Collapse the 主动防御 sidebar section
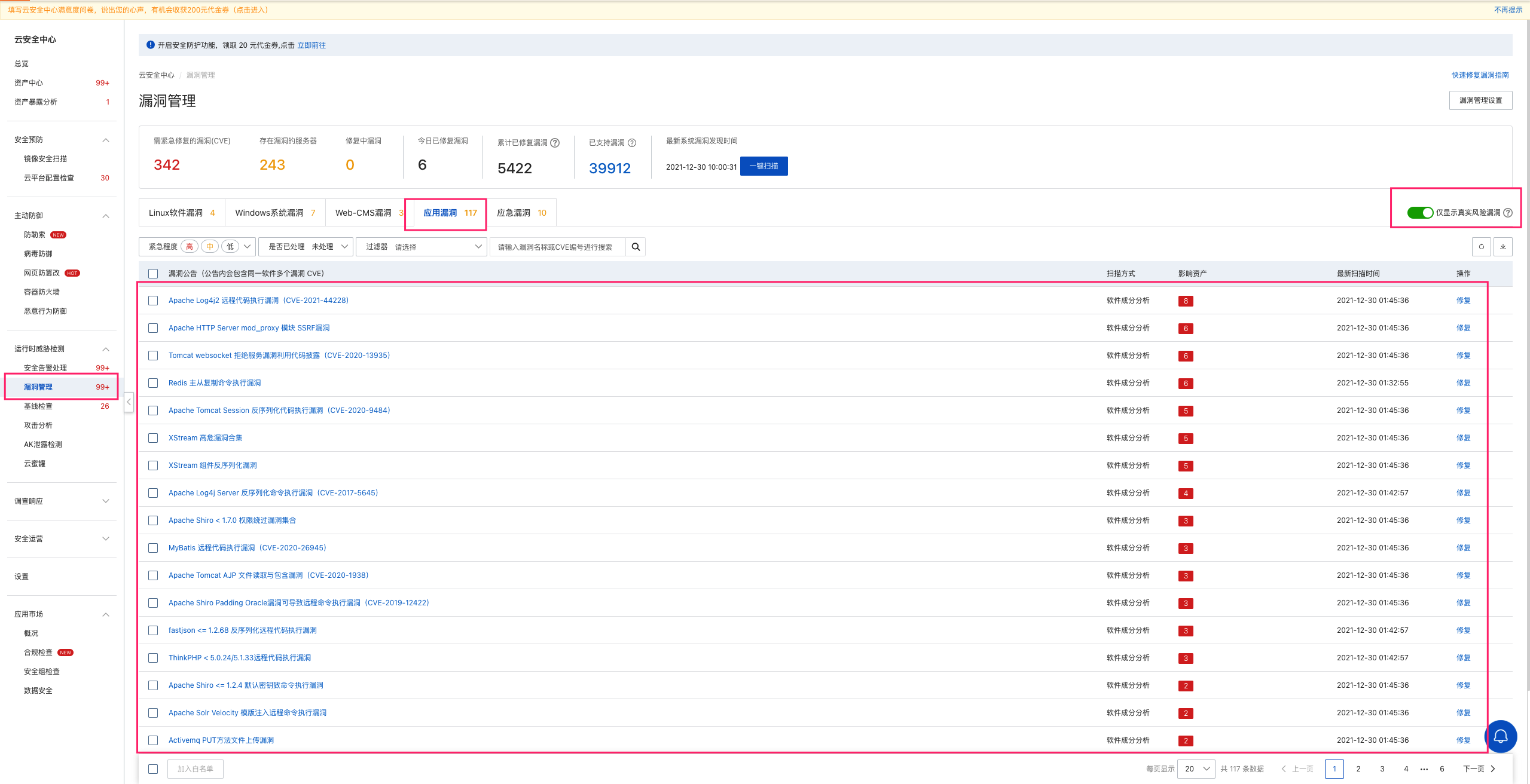The height and width of the screenshot is (784, 1530). 106,216
